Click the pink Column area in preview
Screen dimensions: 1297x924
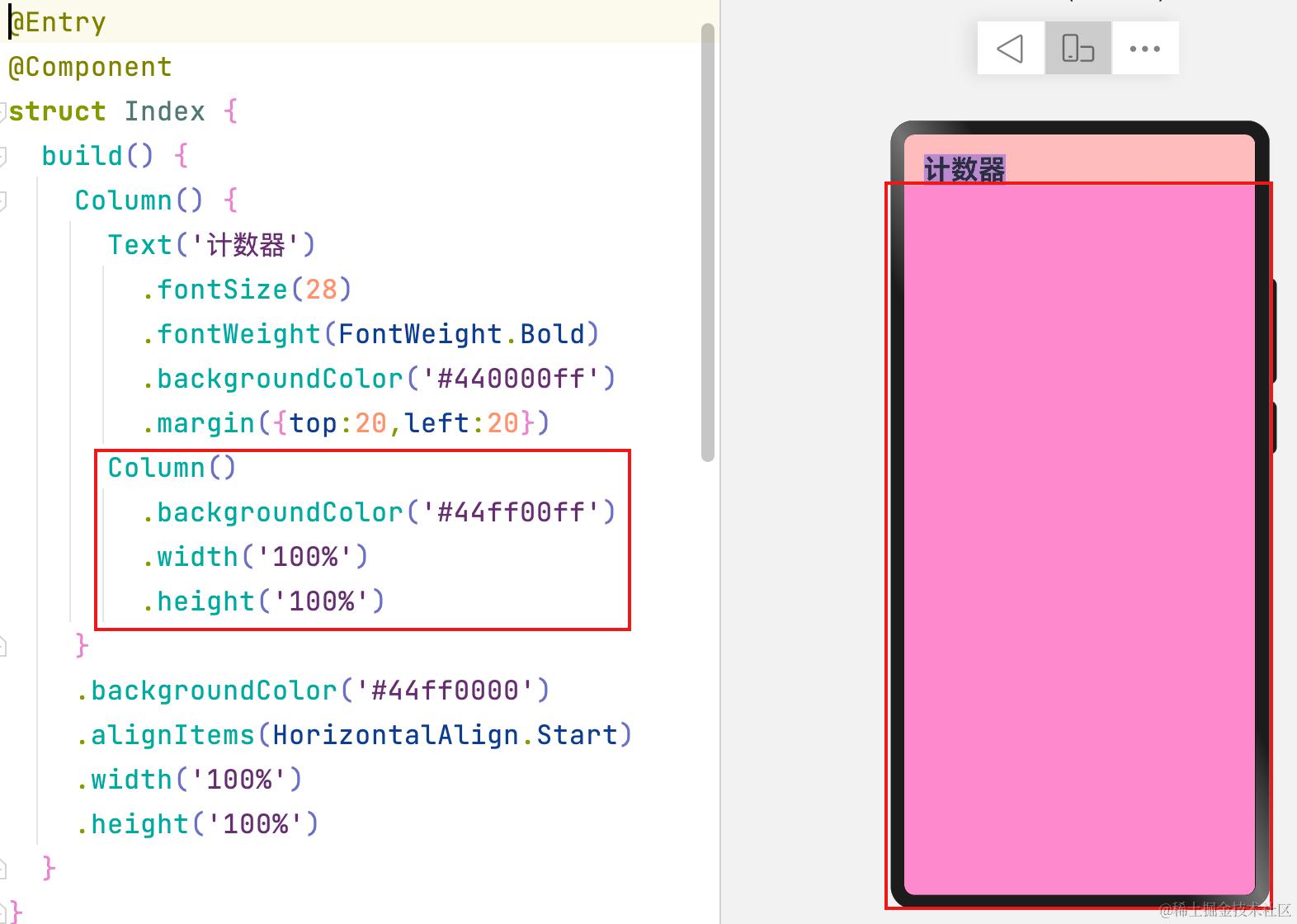click(x=1079, y=540)
